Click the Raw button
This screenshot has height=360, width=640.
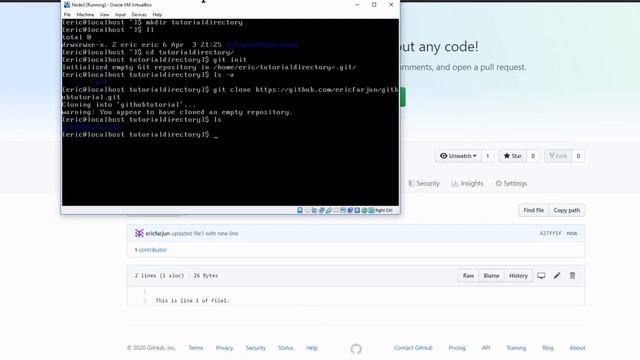(x=468, y=276)
